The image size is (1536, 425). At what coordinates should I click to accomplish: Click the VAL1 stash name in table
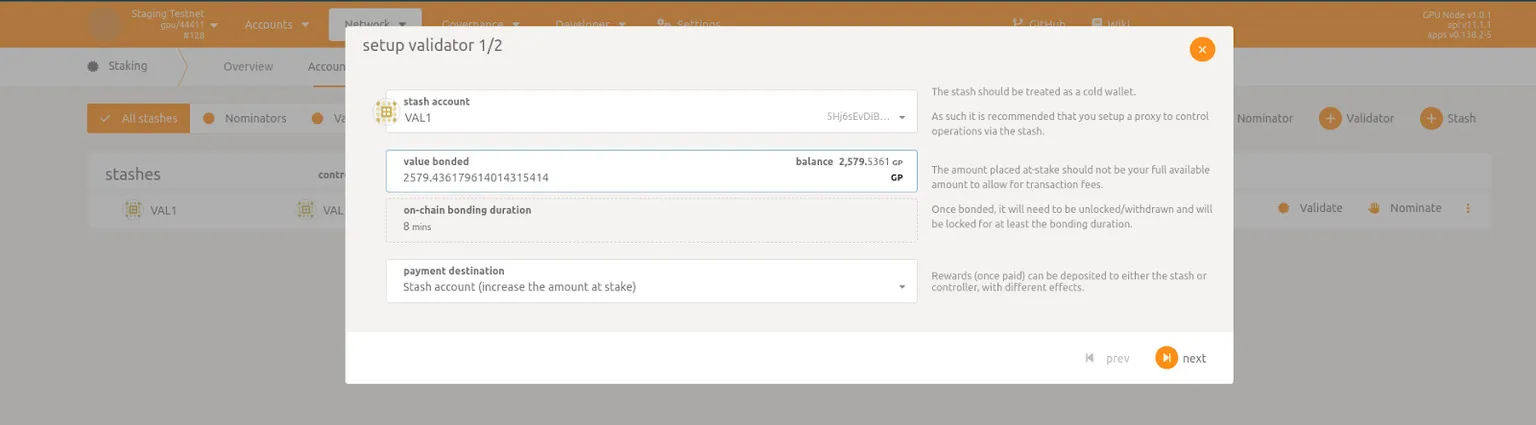pyautogui.click(x=165, y=210)
